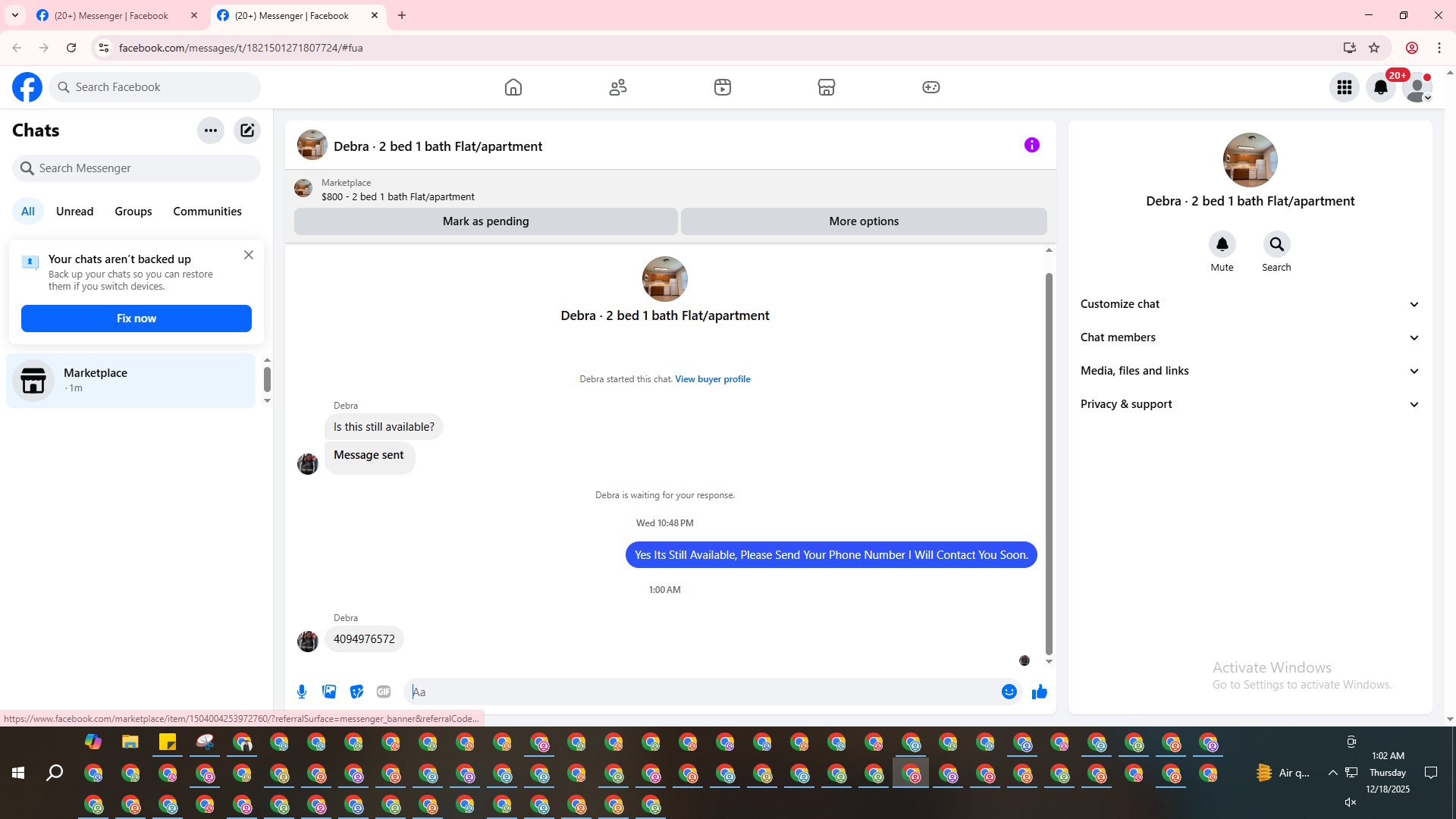Viewport: 1456px width, 819px height.
Task: Open the sticker picker icon
Action: coord(356,692)
